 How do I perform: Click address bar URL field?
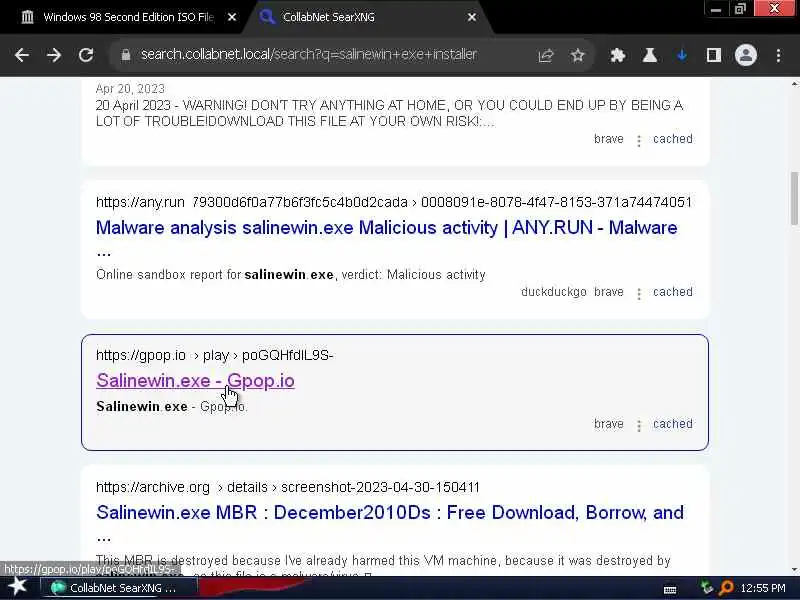pos(309,55)
